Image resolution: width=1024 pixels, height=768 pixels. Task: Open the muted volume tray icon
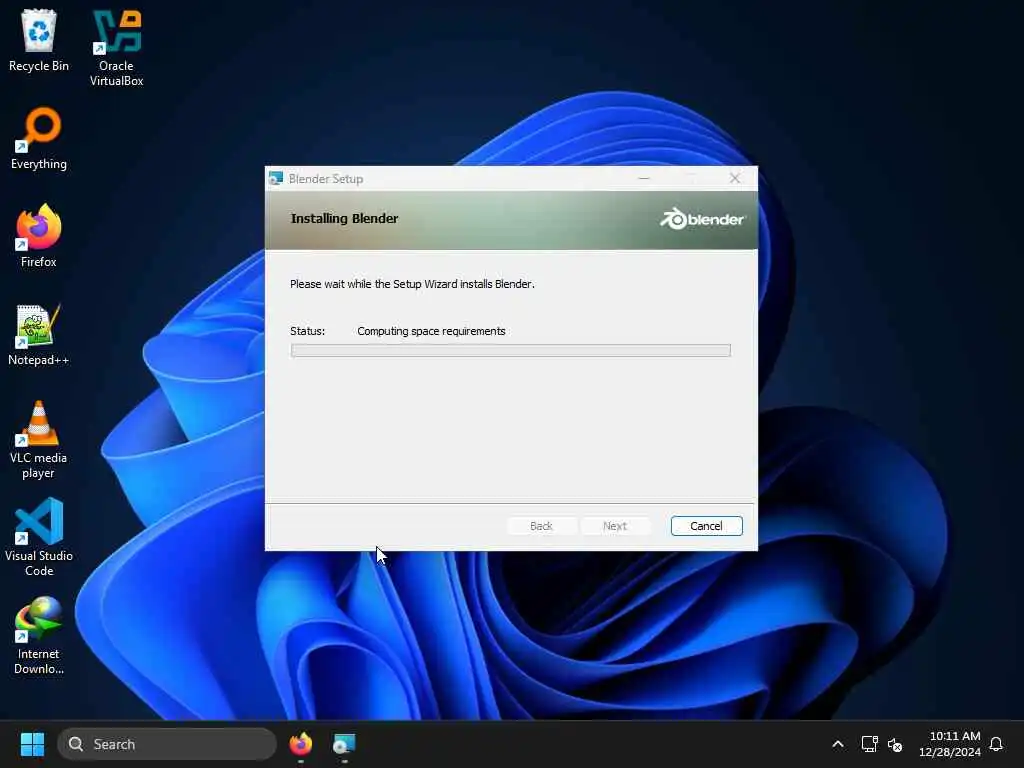[x=895, y=744]
